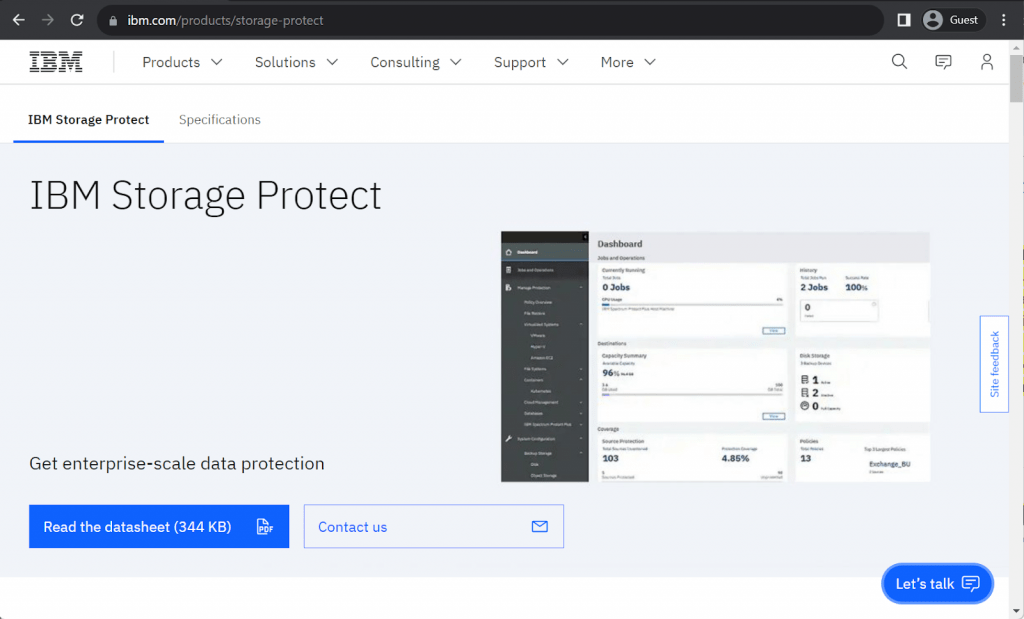Click the browser back arrow

[x=20, y=20]
